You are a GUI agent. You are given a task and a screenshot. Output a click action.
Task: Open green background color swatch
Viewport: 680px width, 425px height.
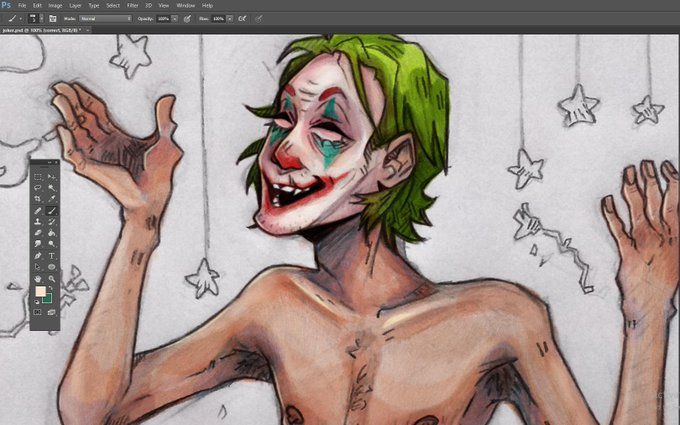[x=47, y=299]
